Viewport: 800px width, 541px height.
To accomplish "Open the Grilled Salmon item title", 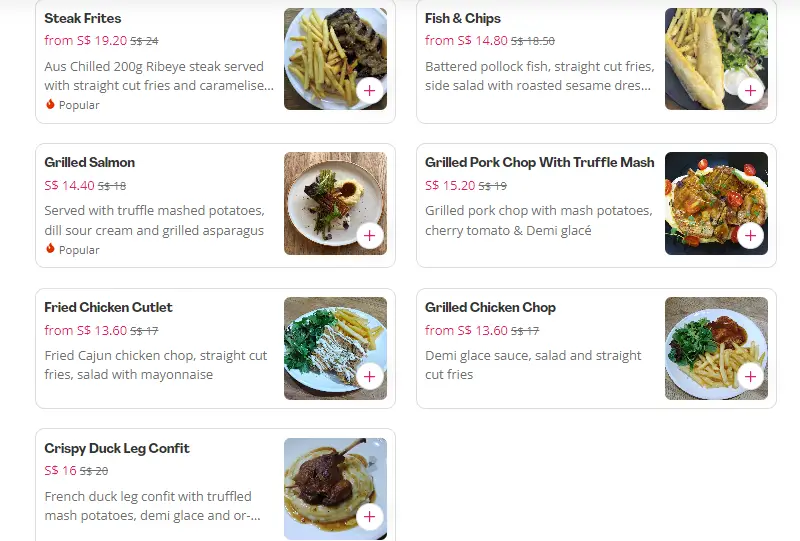I will (x=90, y=162).
